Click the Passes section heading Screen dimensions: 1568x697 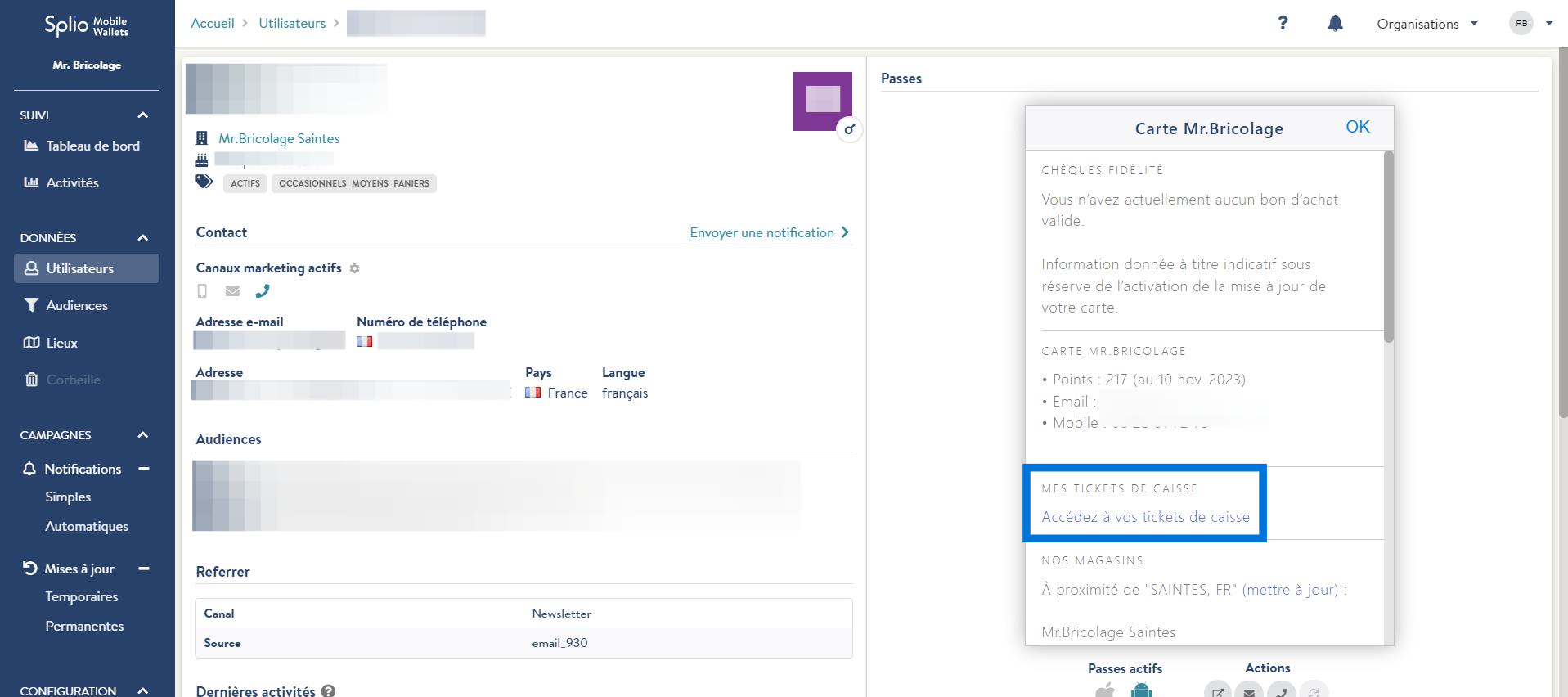pos(901,79)
